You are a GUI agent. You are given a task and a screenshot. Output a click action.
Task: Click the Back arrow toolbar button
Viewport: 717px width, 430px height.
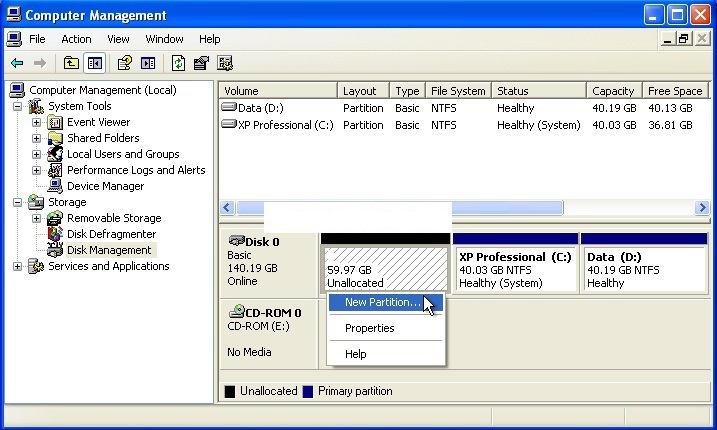tap(17, 63)
